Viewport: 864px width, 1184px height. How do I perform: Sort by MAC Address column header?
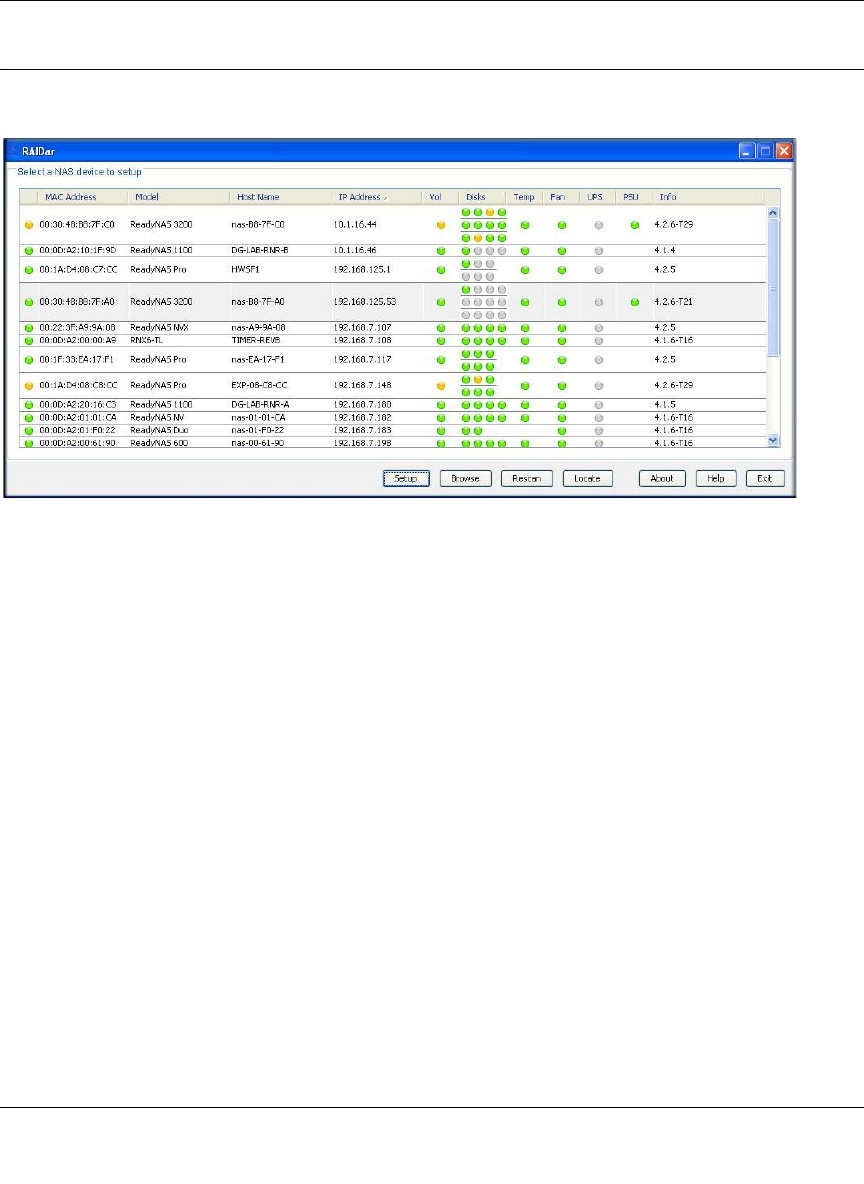point(82,197)
